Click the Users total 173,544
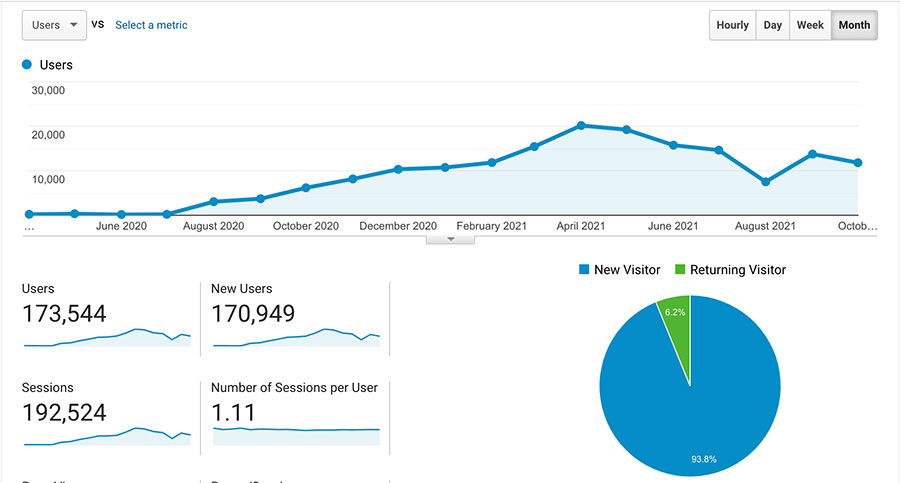 [64, 314]
